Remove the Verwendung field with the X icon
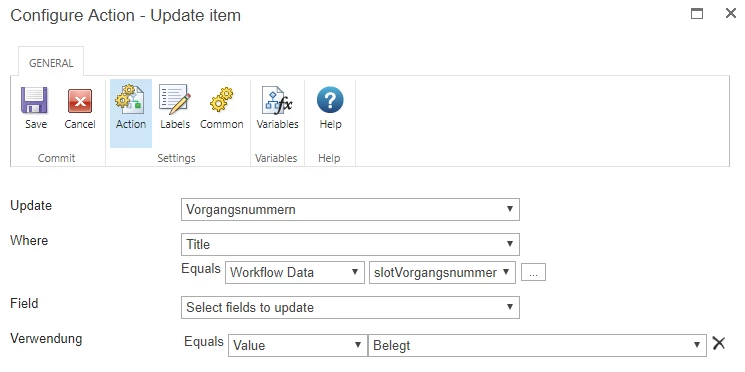 click(x=719, y=343)
